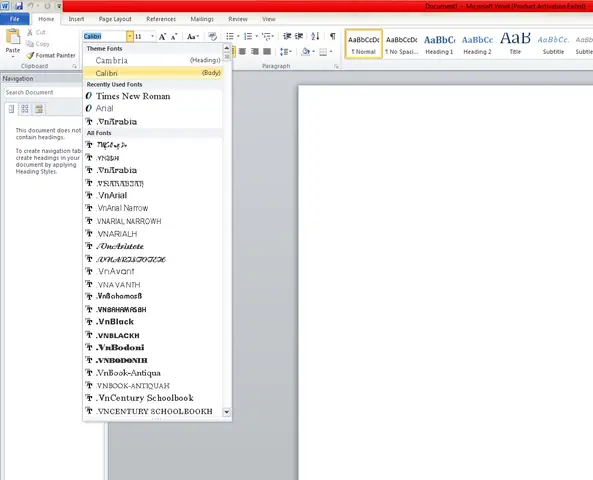
Task: Click the Copy icon
Action: click(x=30, y=44)
